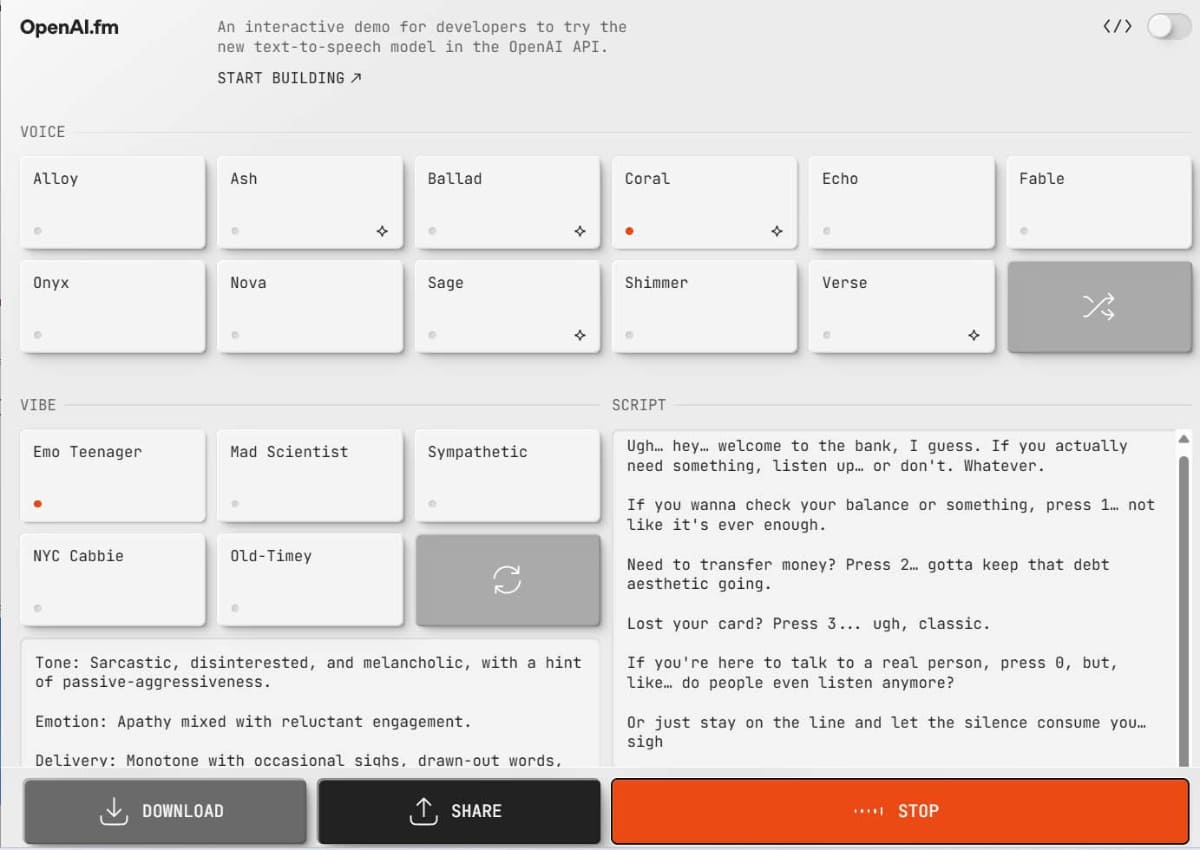The height and width of the screenshot is (850, 1200).
Task: Select the Ballad voice
Action: click(507, 202)
